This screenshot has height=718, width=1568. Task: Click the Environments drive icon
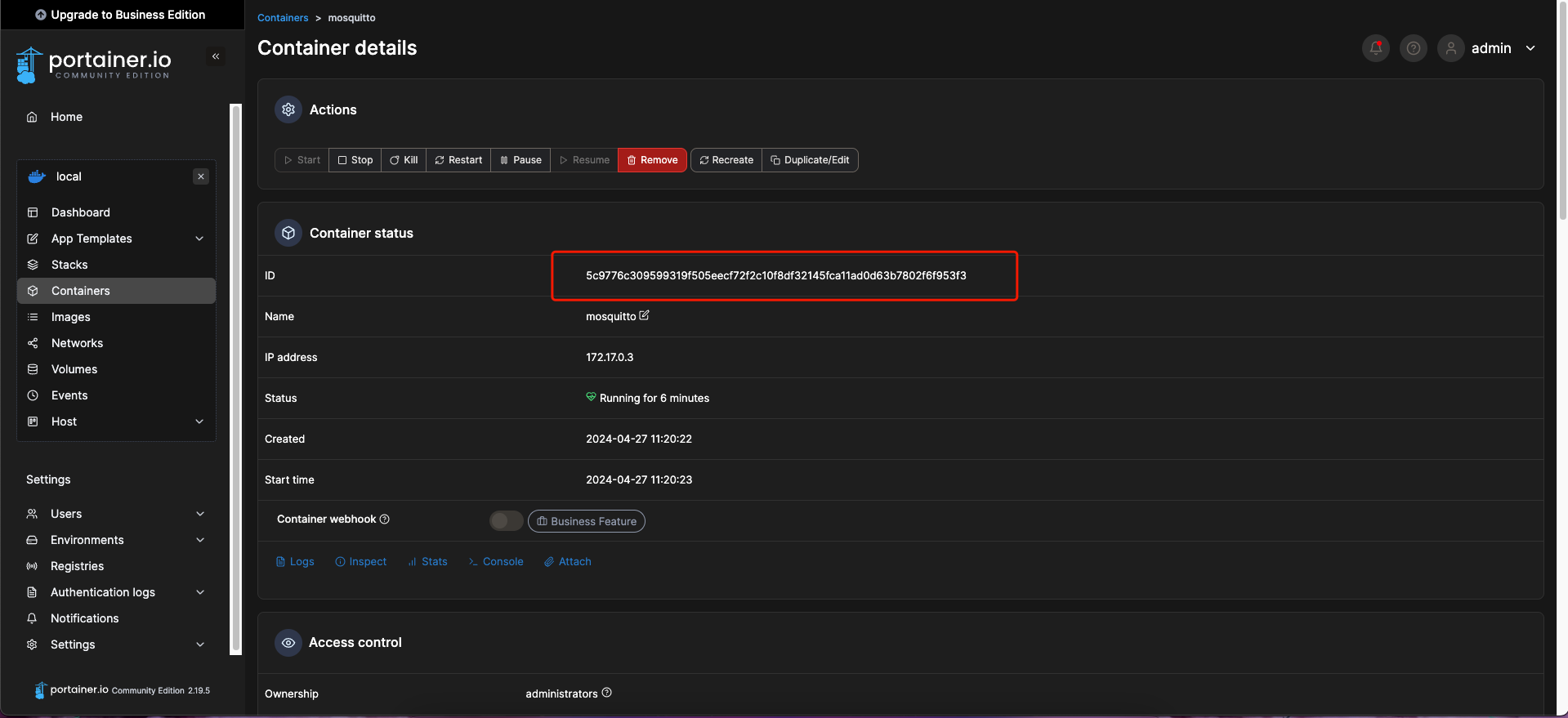coord(32,540)
